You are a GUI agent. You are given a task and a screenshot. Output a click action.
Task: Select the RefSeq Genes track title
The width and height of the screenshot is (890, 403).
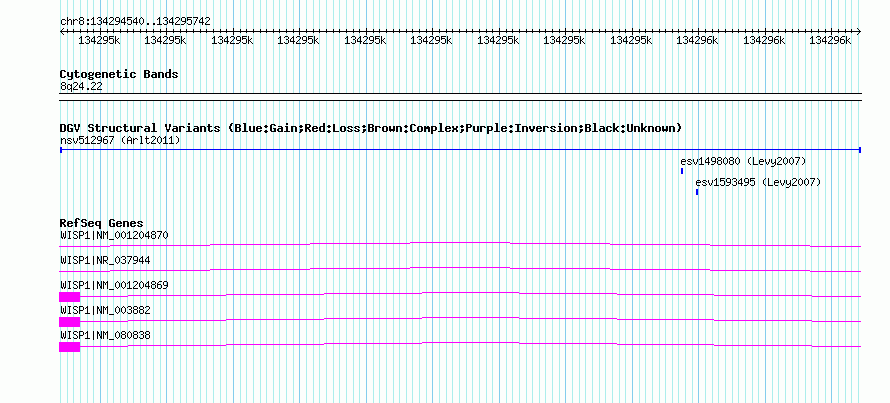pos(102,223)
